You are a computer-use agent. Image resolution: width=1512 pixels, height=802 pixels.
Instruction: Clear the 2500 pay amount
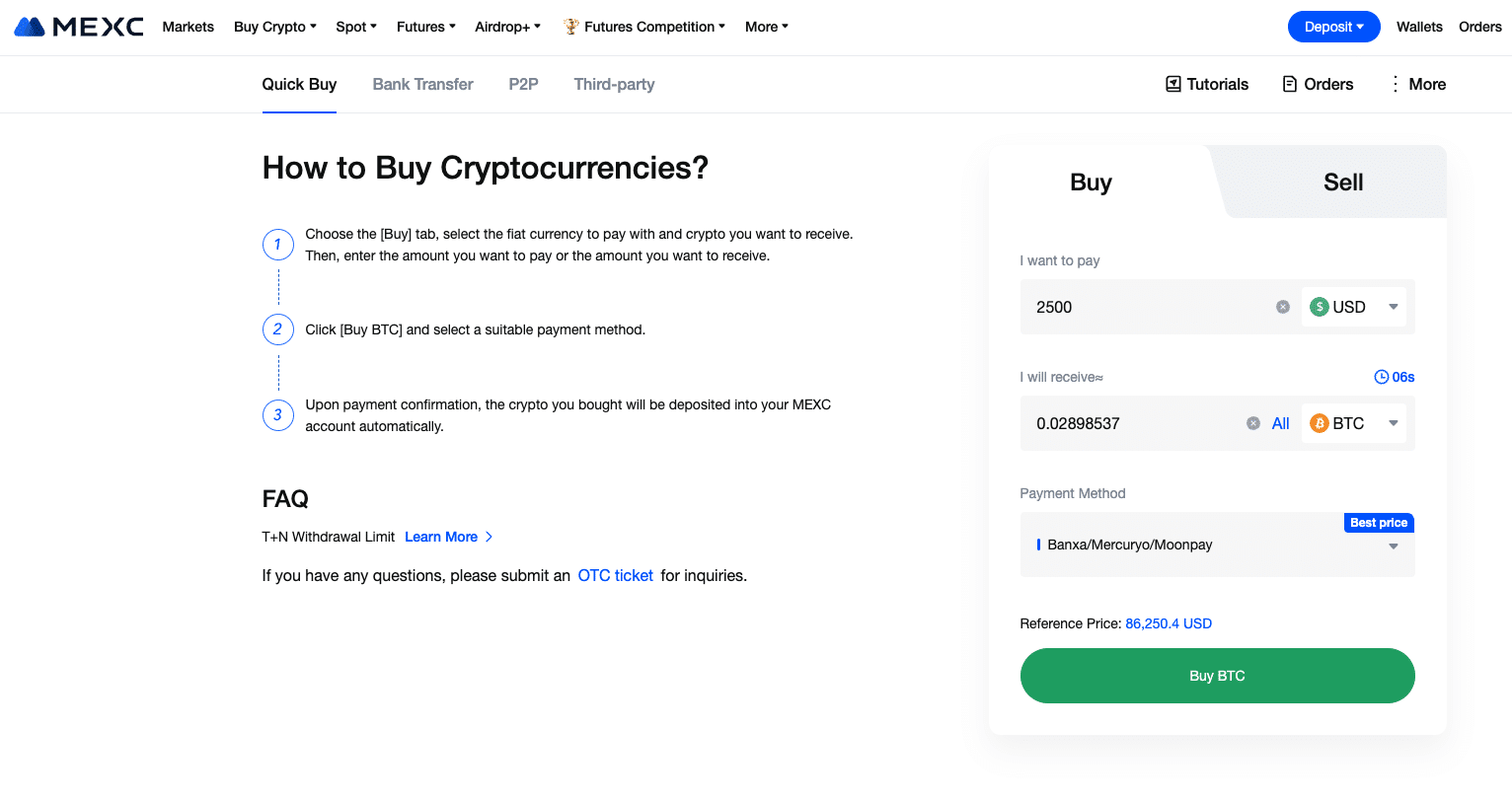click(x=1283, y=307)
